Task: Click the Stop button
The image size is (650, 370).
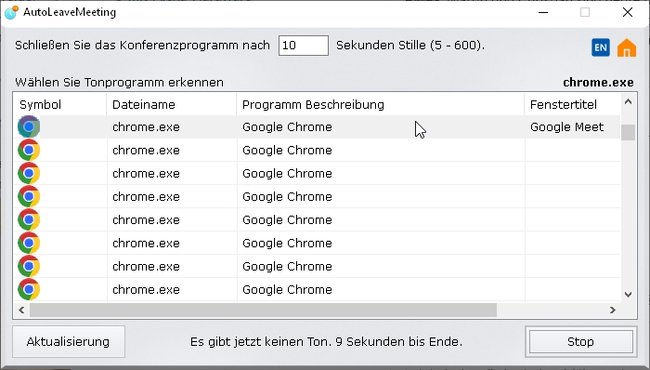Action: click(x=581, y=342)
